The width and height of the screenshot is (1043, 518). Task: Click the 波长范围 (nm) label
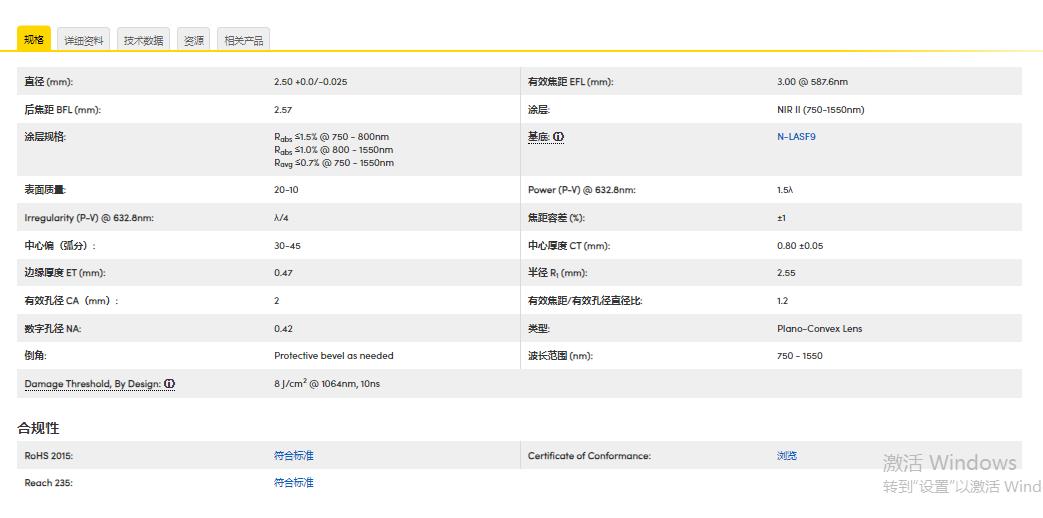tap(560, 356)
